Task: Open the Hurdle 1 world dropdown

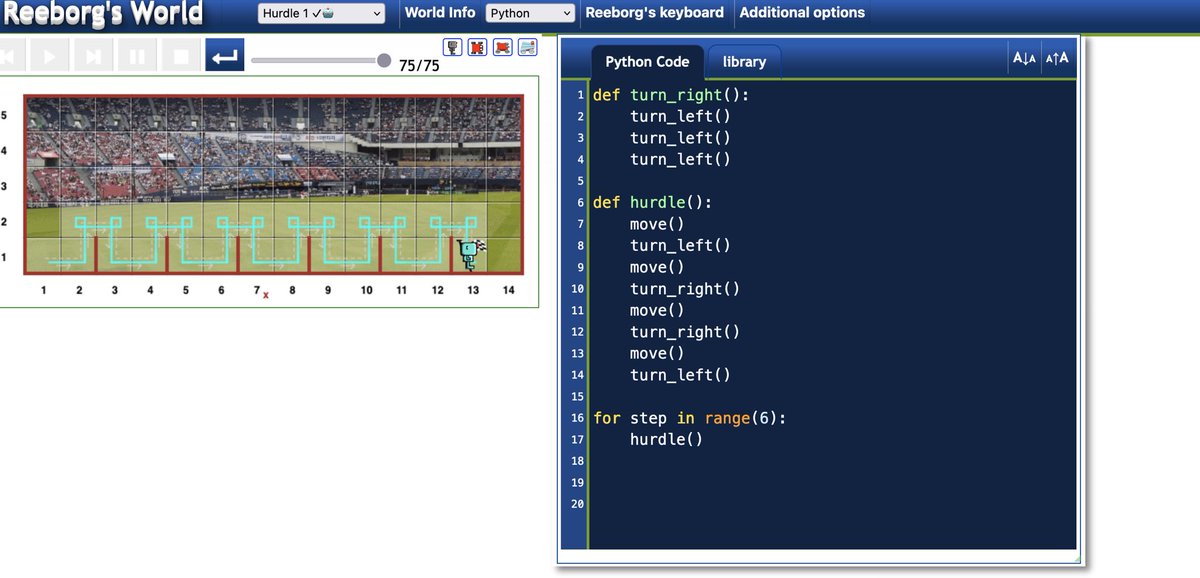Action: (x=321, y=13)
